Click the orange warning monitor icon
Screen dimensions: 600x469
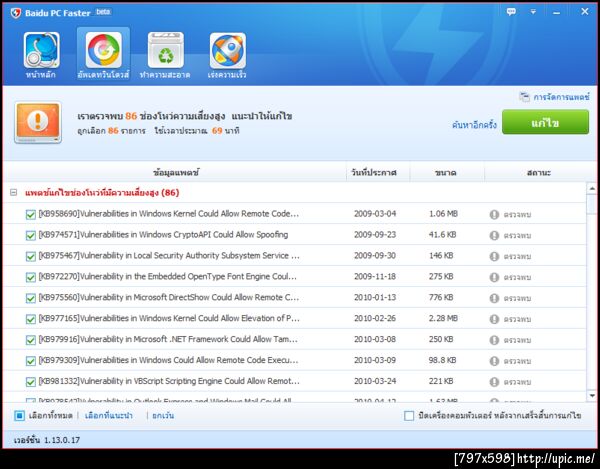pos(38,123)
